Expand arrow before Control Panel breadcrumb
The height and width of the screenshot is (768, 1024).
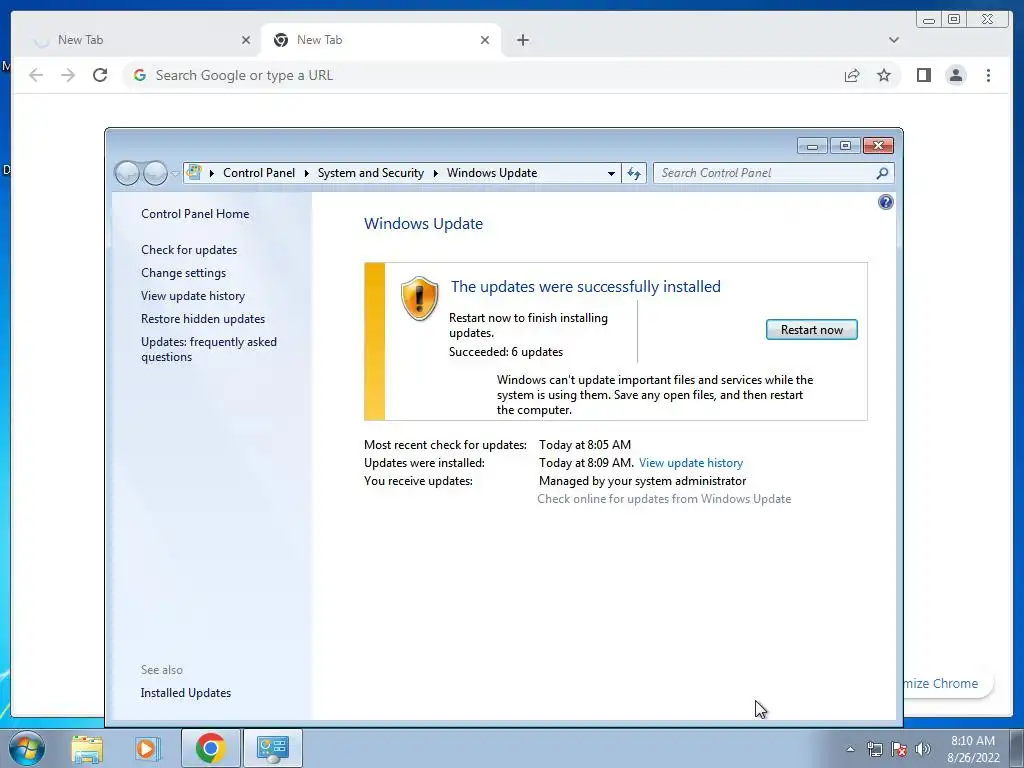(212, 174)
